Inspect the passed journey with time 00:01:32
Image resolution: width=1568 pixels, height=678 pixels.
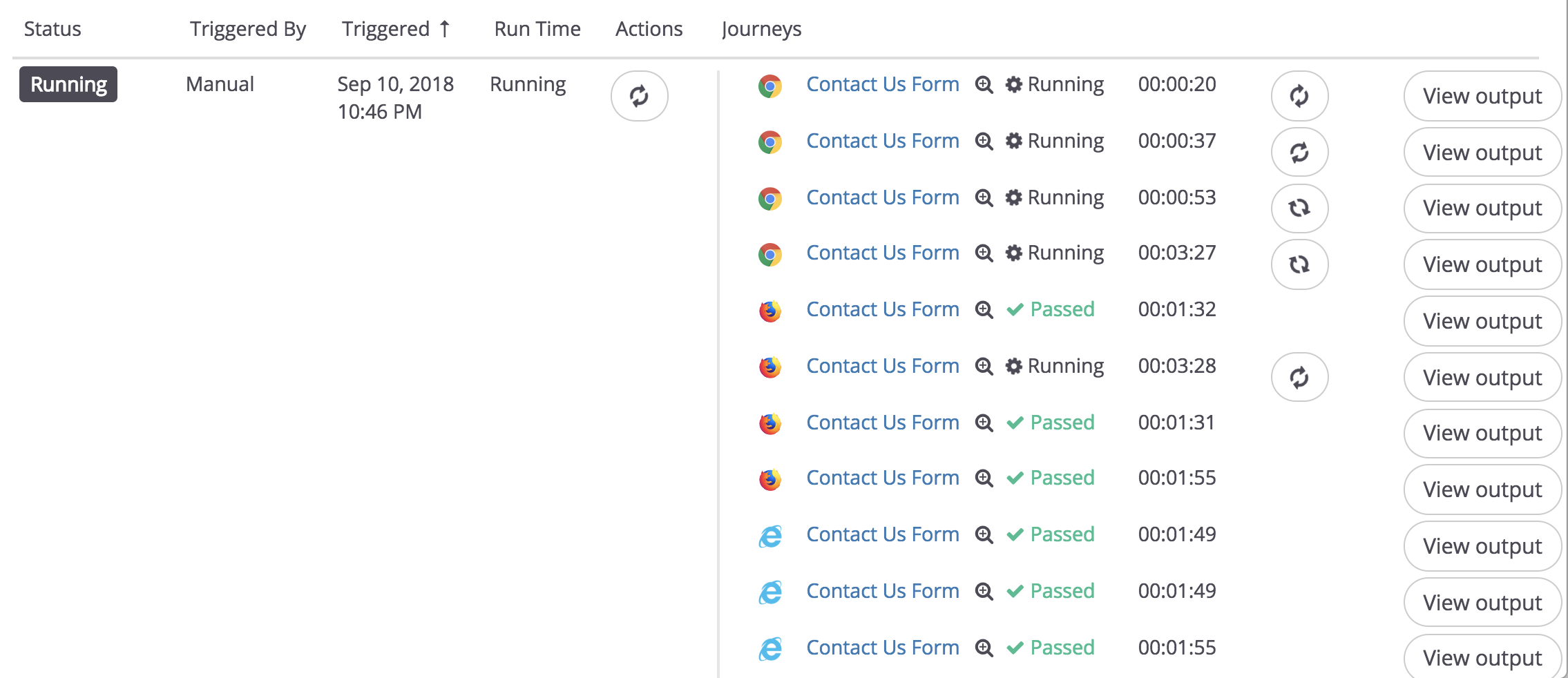click(x=984, y=310)
